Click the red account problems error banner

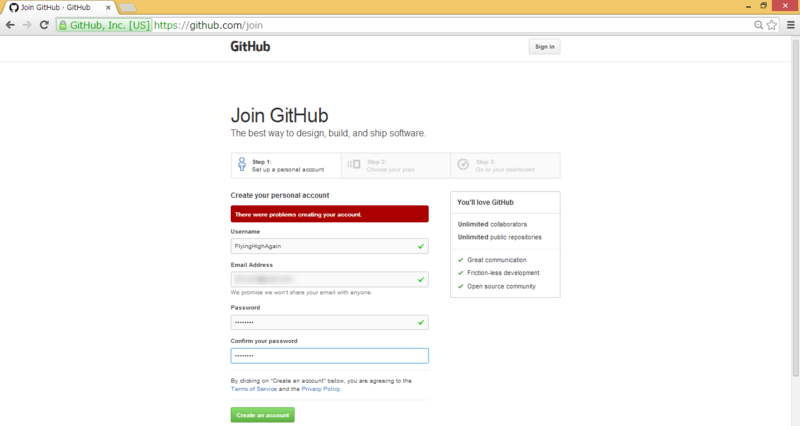tap(330, 214)
